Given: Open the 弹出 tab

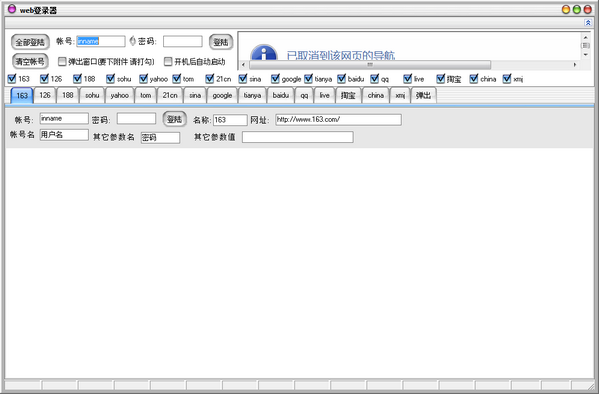Looking at the screenshot, I should 423,95.
